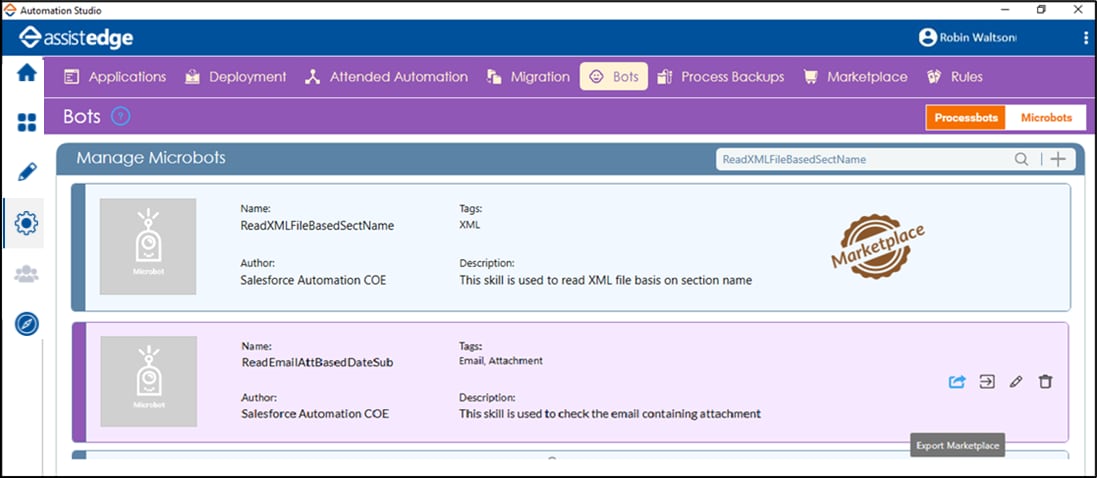Open the Home icon in sidebar
The width and height of the screenshot is (1097, 478).
[x=27, y=73]
